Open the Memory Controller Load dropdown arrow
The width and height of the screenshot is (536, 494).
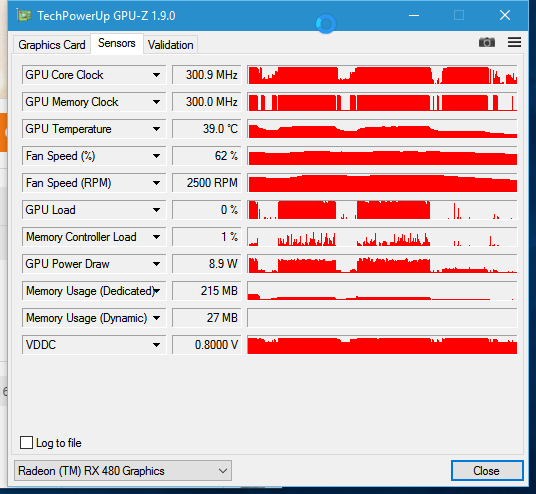pyautogui.click(x=157, y=237)
